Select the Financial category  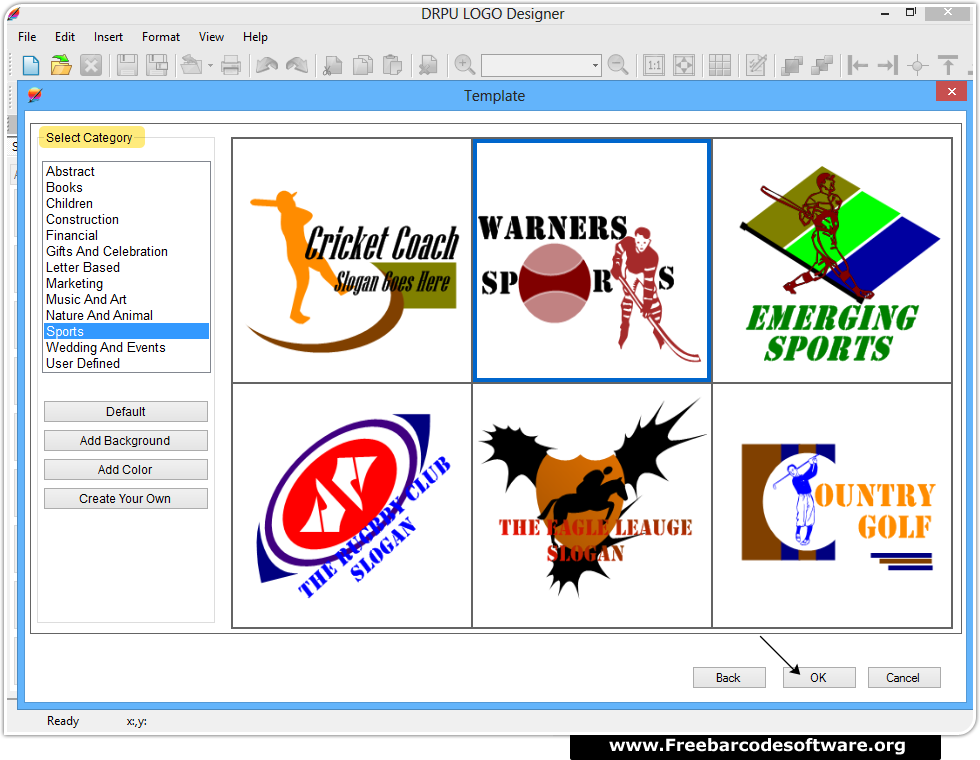point(126,236)
